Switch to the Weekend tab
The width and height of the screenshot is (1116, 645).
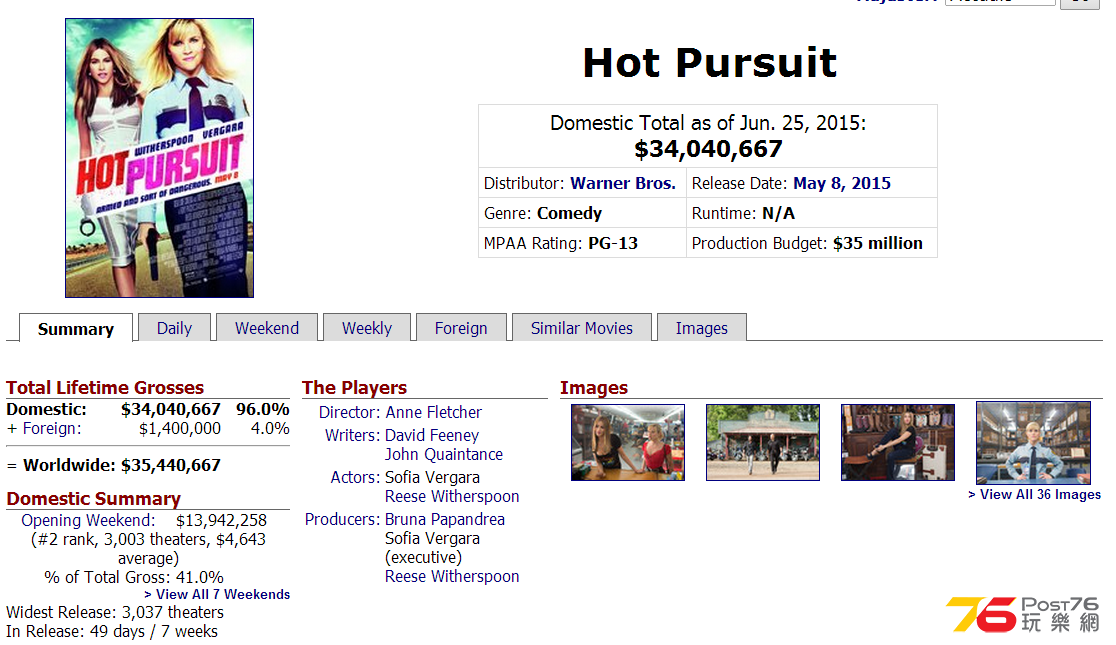[267, 328]
